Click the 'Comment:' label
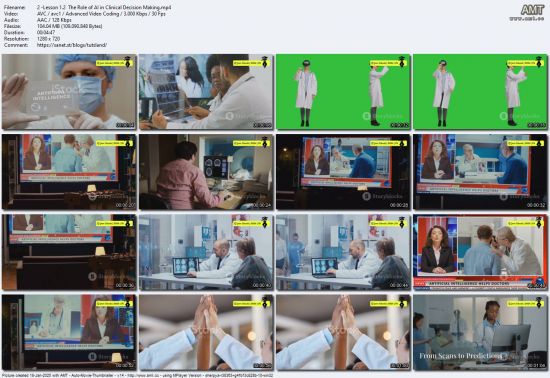Image resolution: width=550 pixels, height=378 pixels. click(x=16, y=45)
